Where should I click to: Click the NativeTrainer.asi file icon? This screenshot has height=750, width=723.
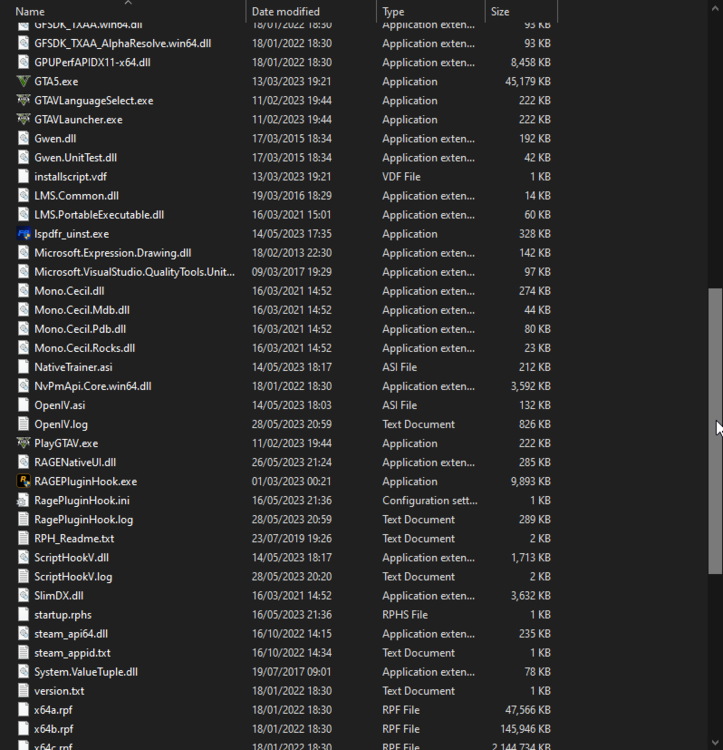(x=23, y=367)
